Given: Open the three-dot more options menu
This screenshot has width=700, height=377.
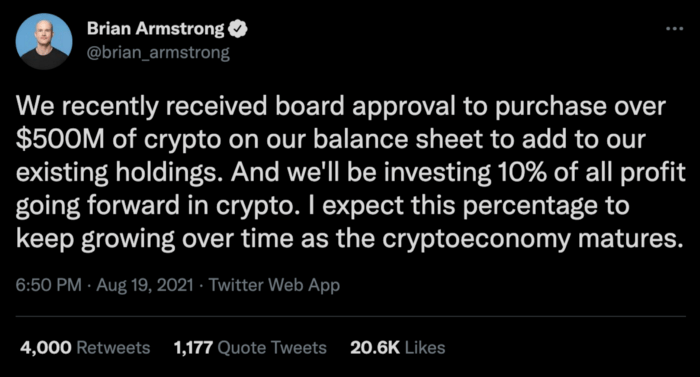Looking at the screenshot, I should click(x=674, y=29).
